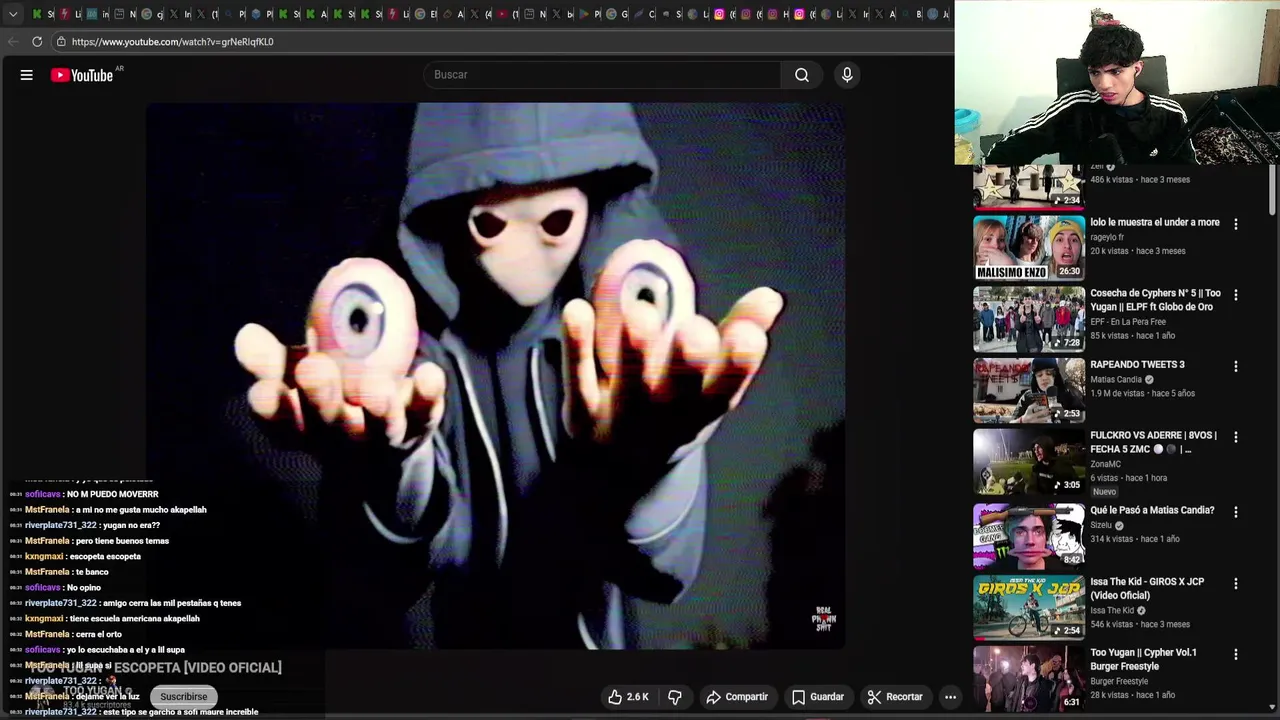
Task: Open options menu for 'Issa The Kid - GIROS X JCP'
Action: pyautogui.click(x=1236, y=583)
